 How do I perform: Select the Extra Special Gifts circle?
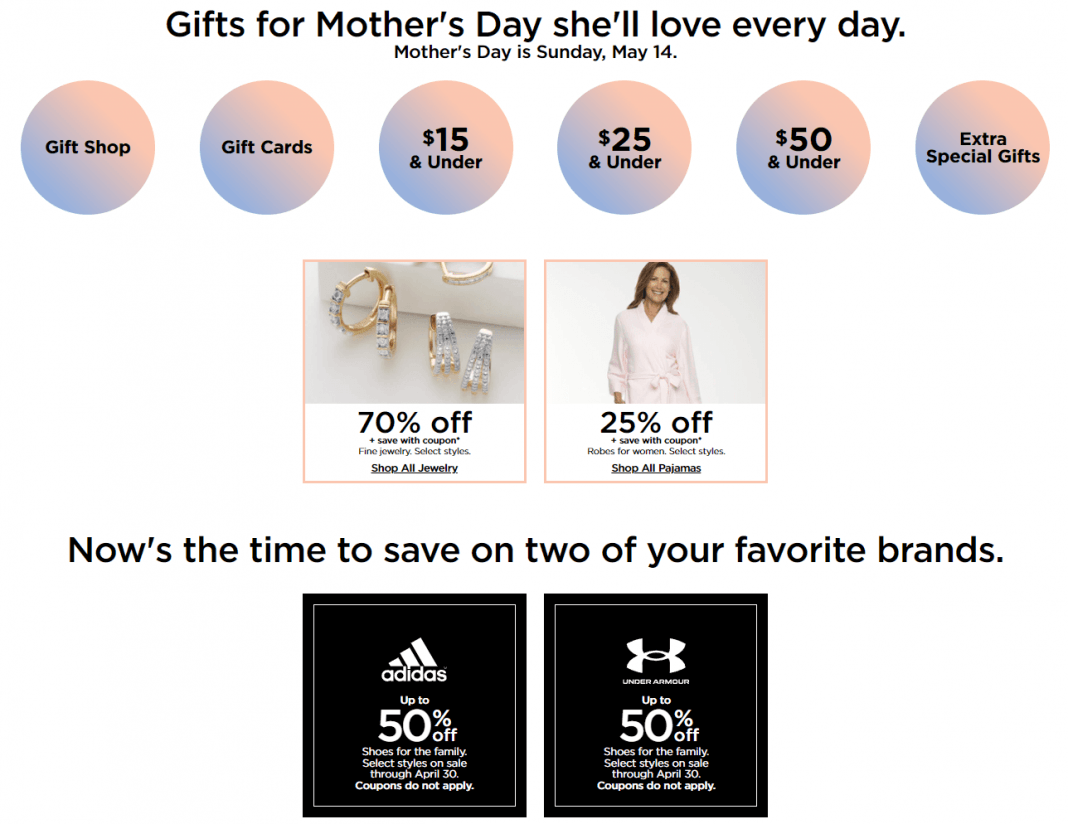pos(982,147)
